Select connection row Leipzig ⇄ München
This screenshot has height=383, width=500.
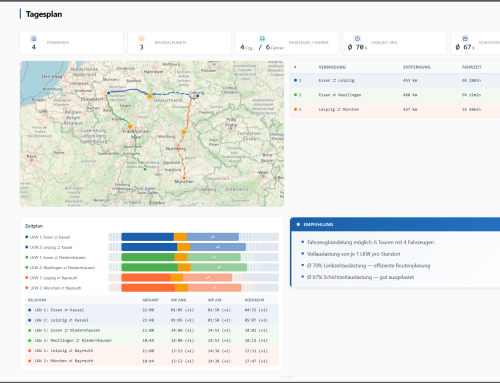pos(395,109)
